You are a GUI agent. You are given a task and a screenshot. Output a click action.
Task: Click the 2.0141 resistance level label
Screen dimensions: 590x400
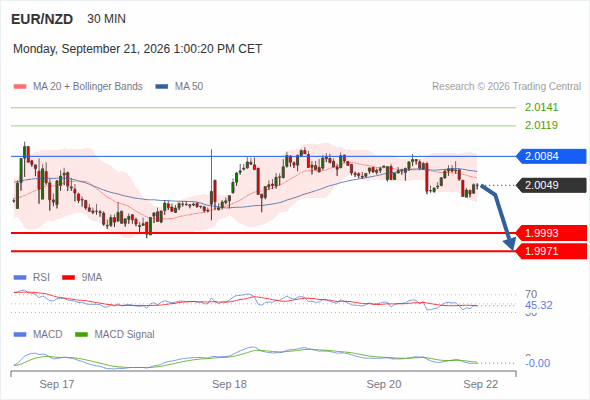541,107
